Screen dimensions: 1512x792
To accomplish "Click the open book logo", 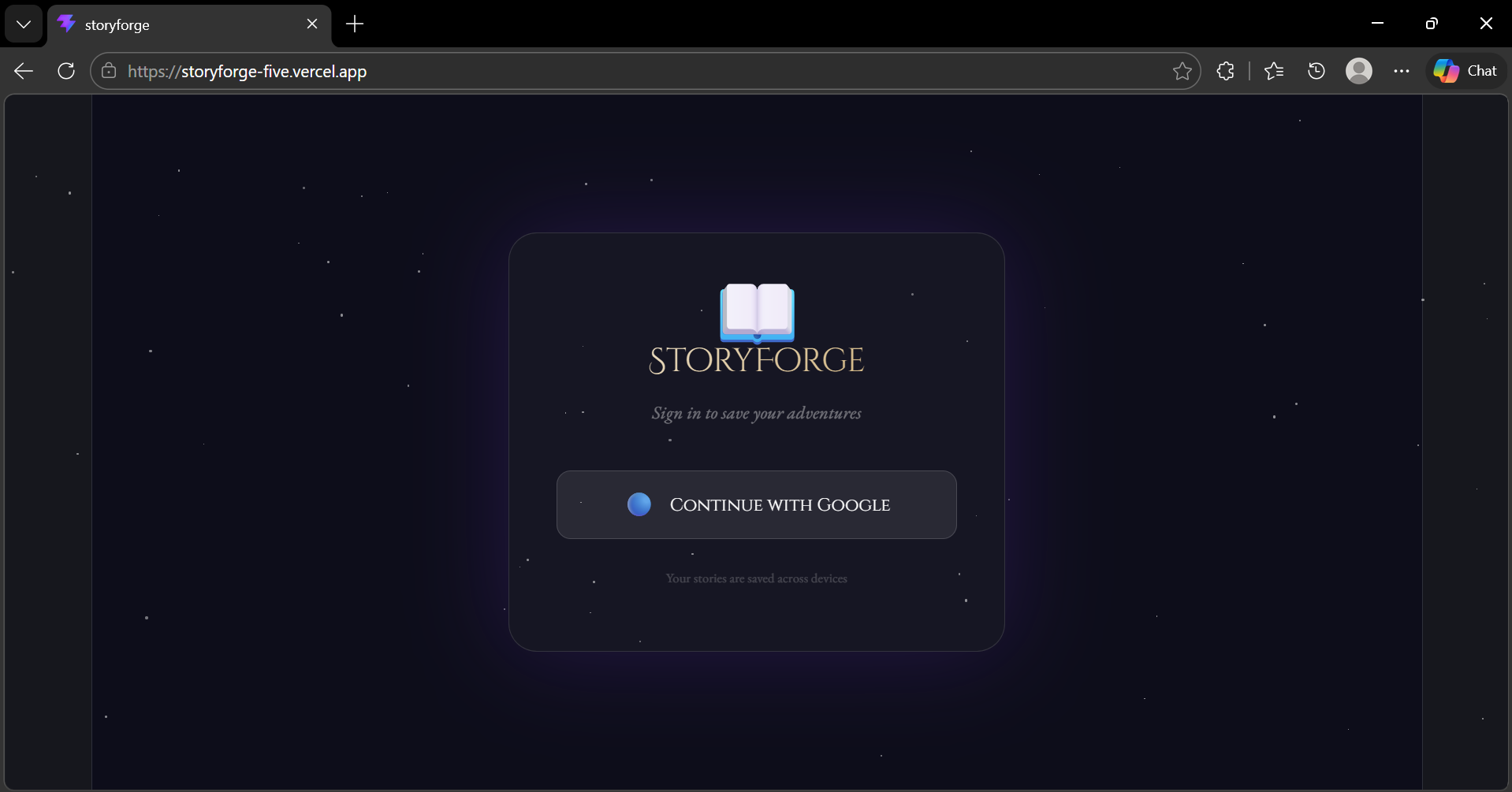I will pos(757,314).
